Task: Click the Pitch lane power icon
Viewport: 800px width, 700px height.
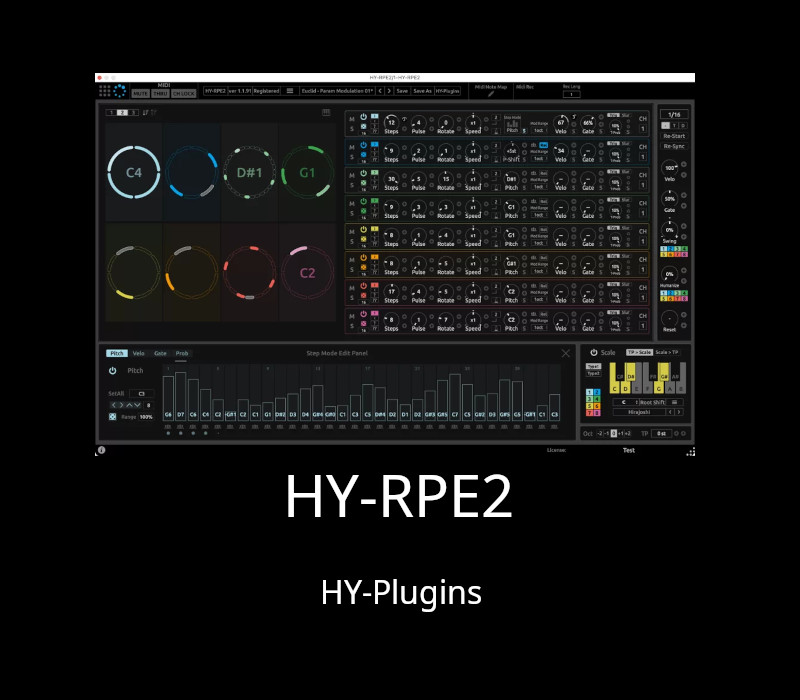Action: (113, 371)
